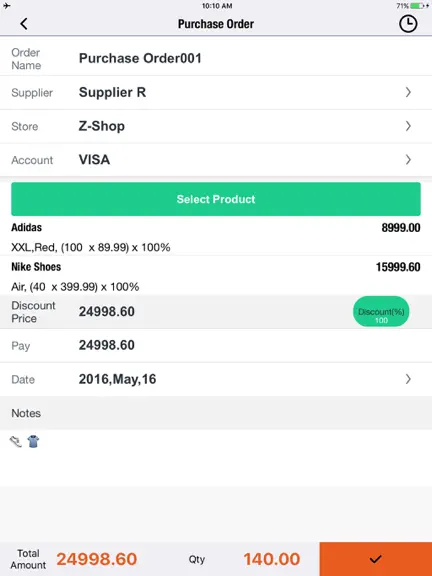The width and height of the screenshot is (432, 576).
Task: Tap the shoe emoji in notes
Action: pyautogui.click(x=16, y=441)
